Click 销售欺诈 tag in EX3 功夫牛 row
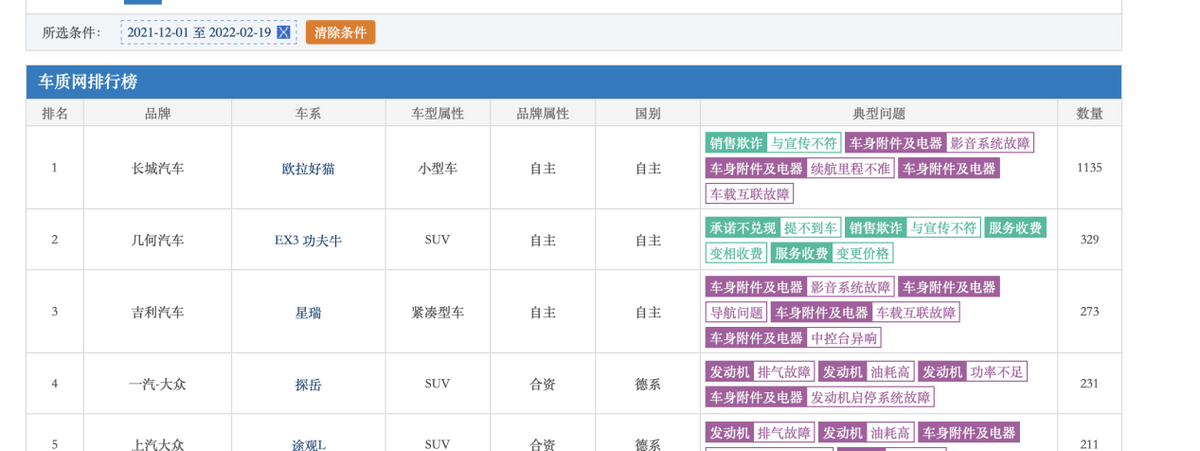The width and height of the screenshot is (1200, 451). [x=875, y=228]
